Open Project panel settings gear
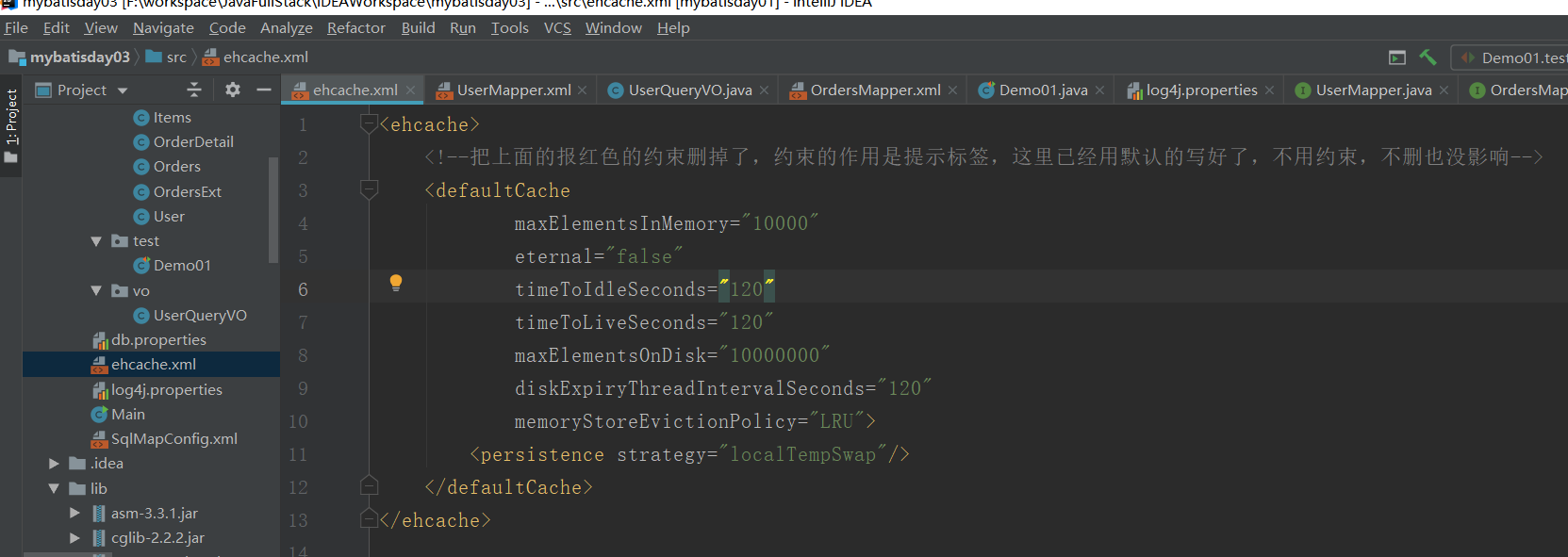The image size is (1568, 557). [233, 90]
